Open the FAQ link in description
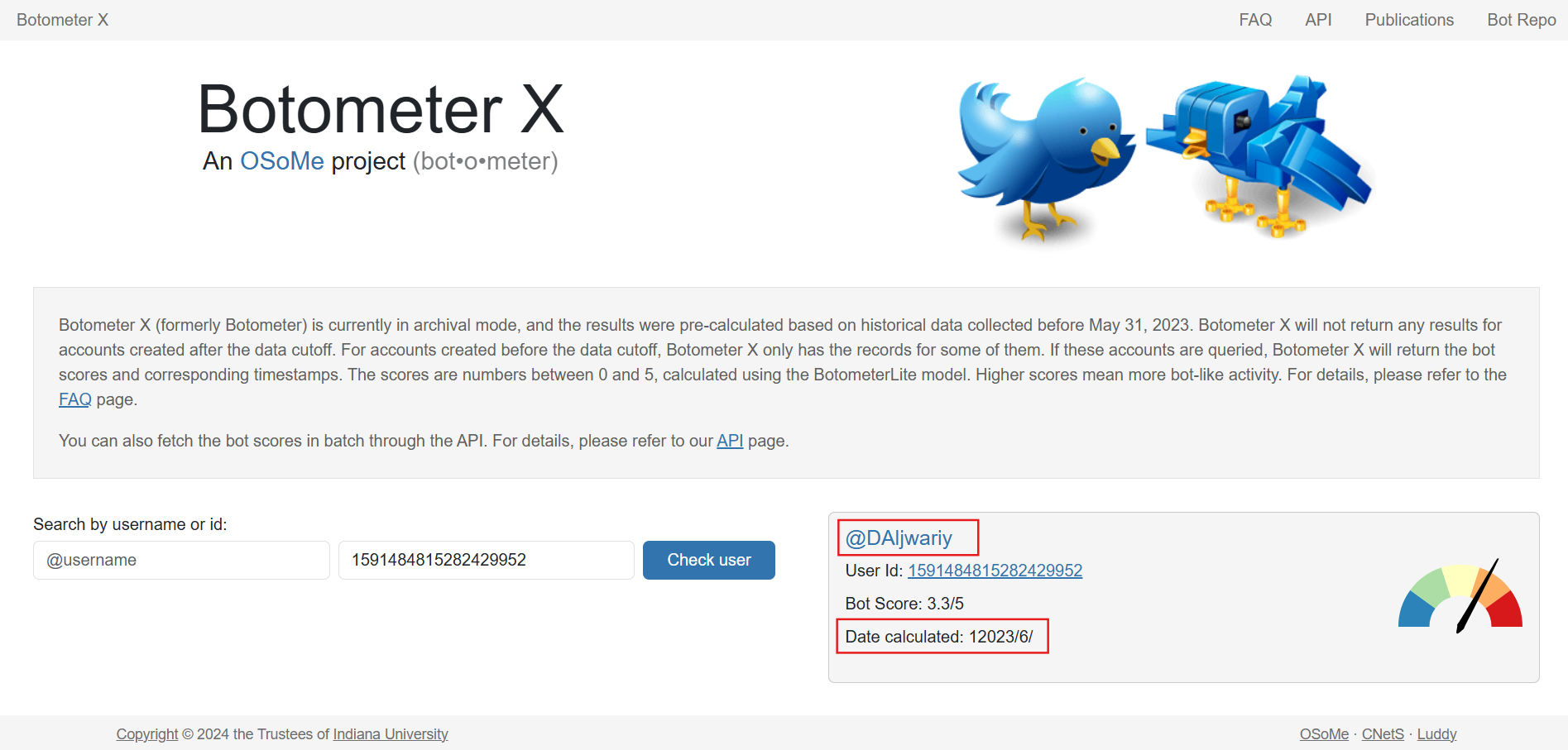The image size is (1568, 750). tap(74, 399)
